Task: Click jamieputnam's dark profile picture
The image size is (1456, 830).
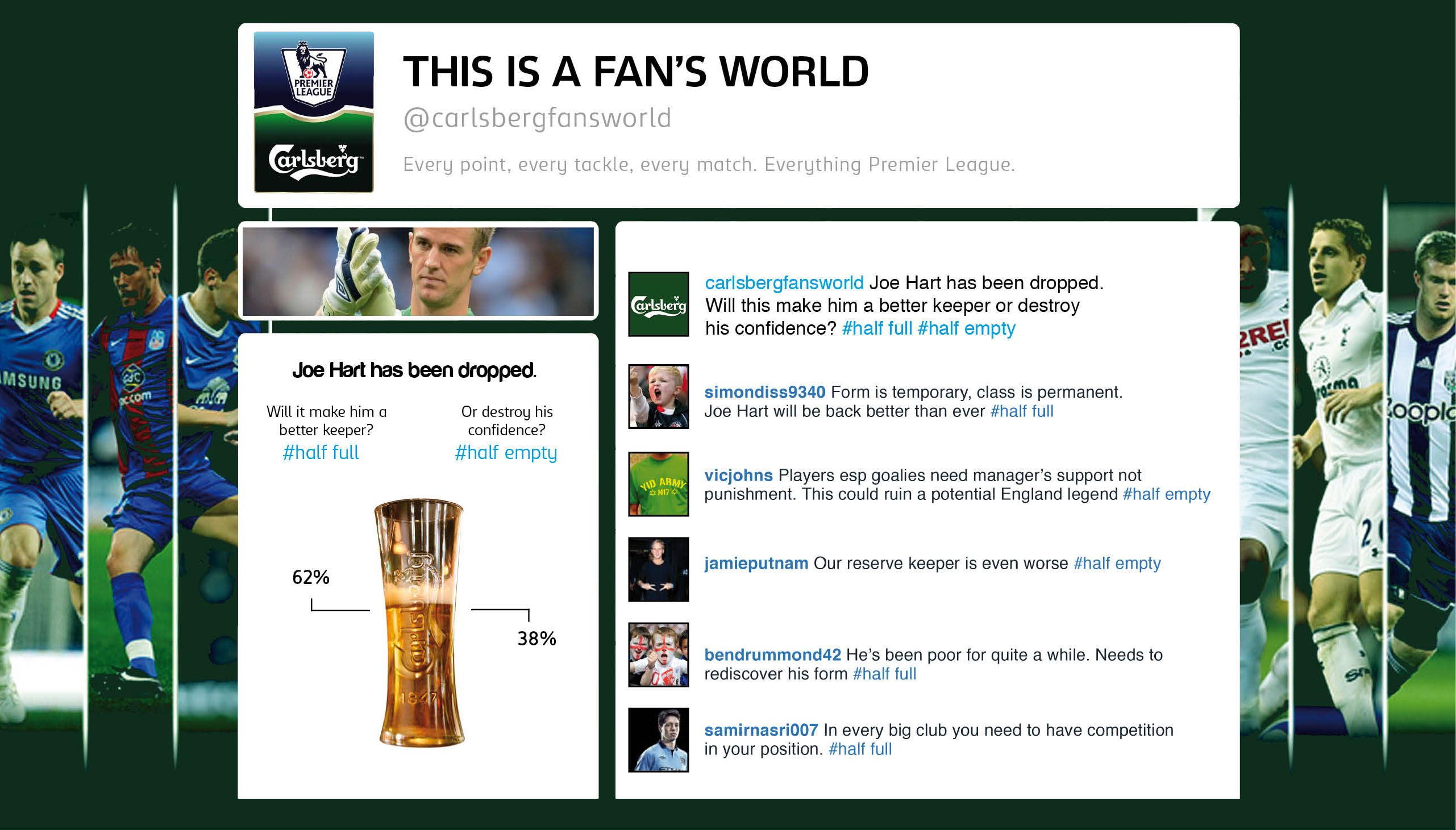Action: pyautogui.click(x=659, y=569)
